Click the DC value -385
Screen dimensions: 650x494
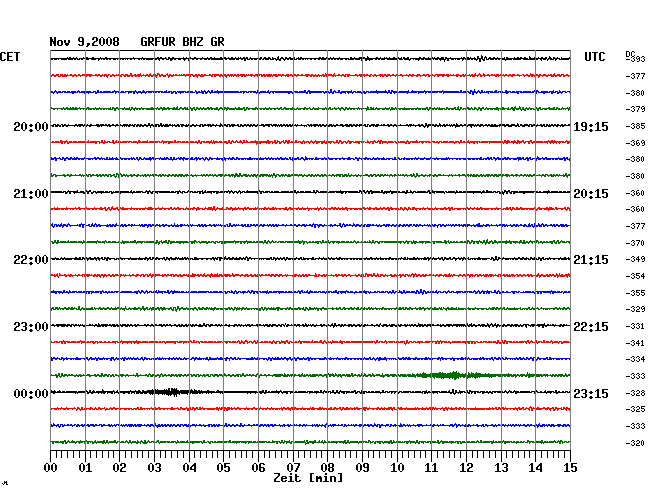click(635, 126)
